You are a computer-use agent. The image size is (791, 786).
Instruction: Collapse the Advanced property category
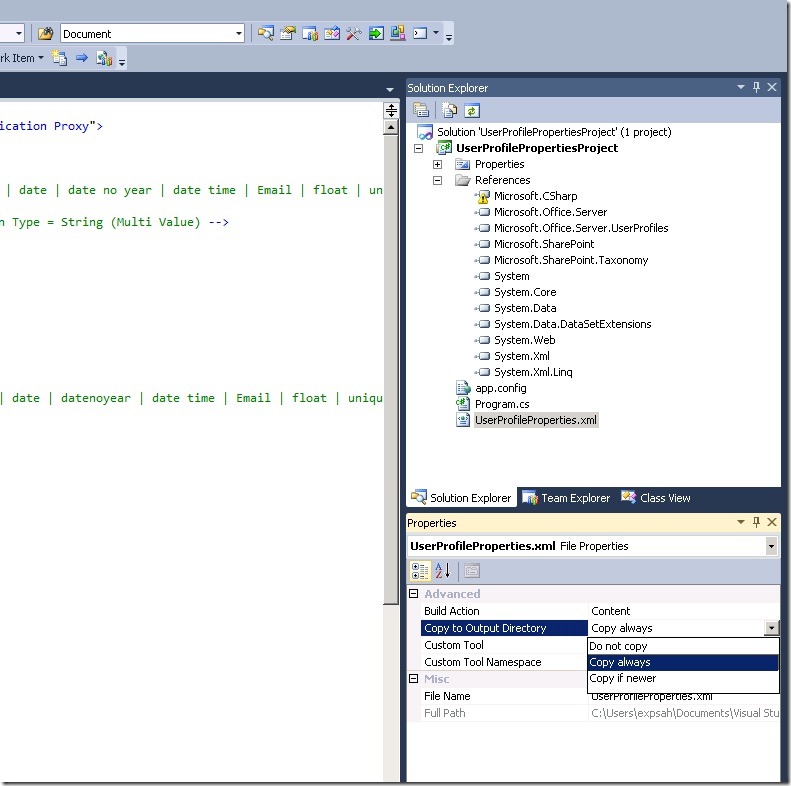pyautogui.click(x=414, y=594)
